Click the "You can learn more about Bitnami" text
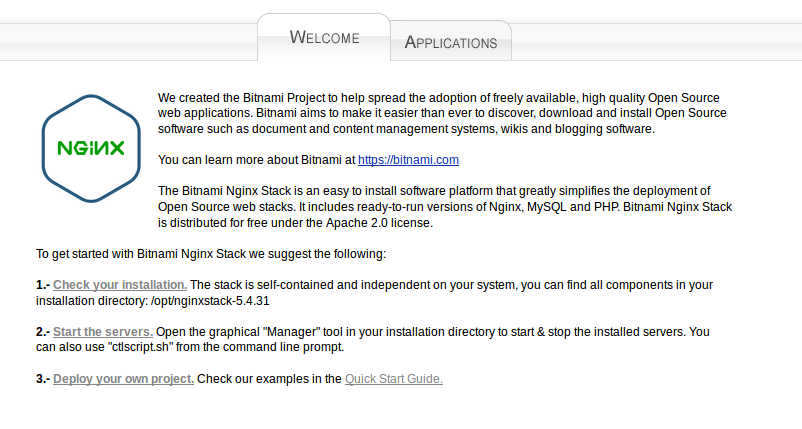The image size is (802, 429). (256, 160)
